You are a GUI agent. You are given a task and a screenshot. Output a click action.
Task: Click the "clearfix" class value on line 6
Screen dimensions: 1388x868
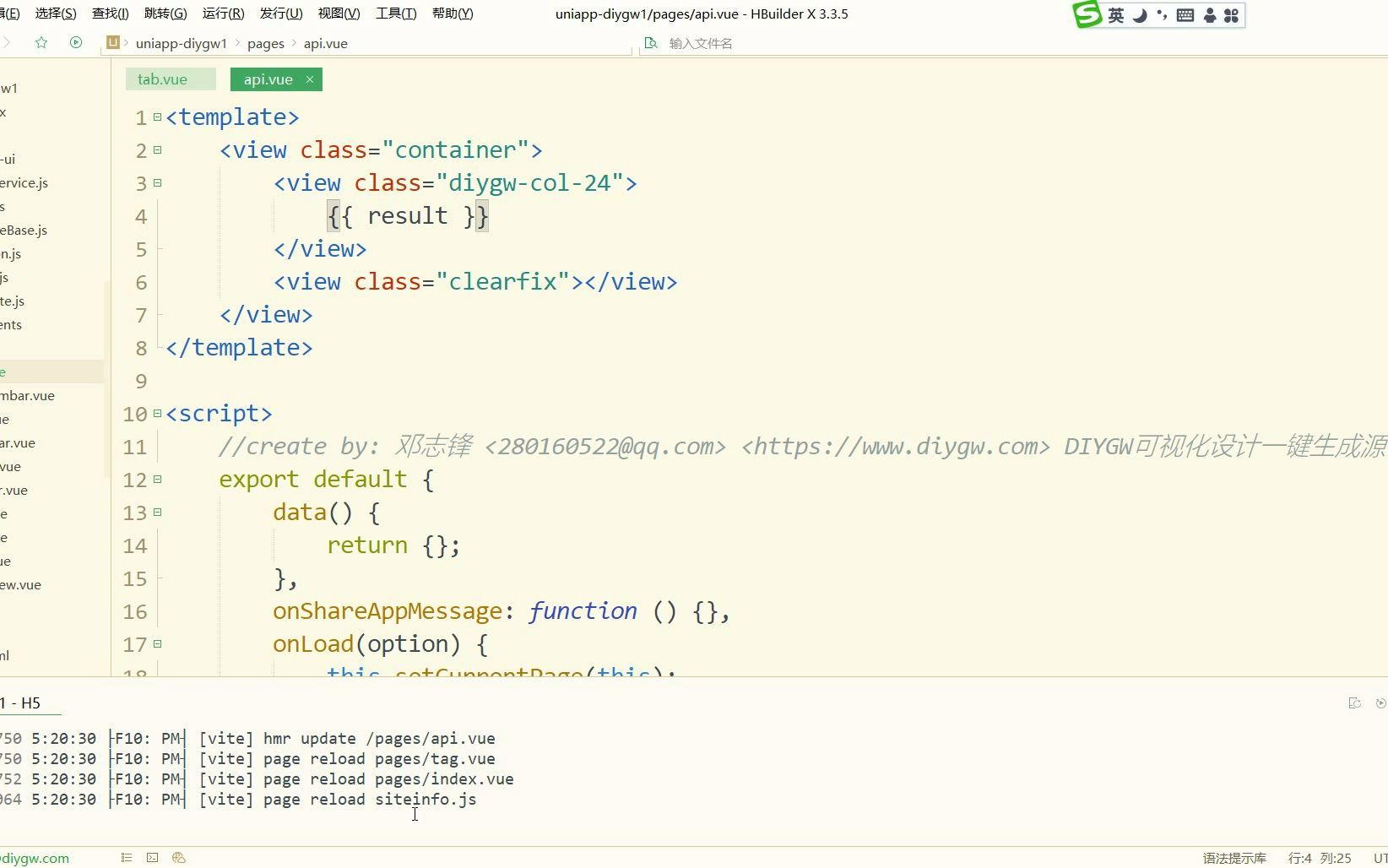point(502,282)
